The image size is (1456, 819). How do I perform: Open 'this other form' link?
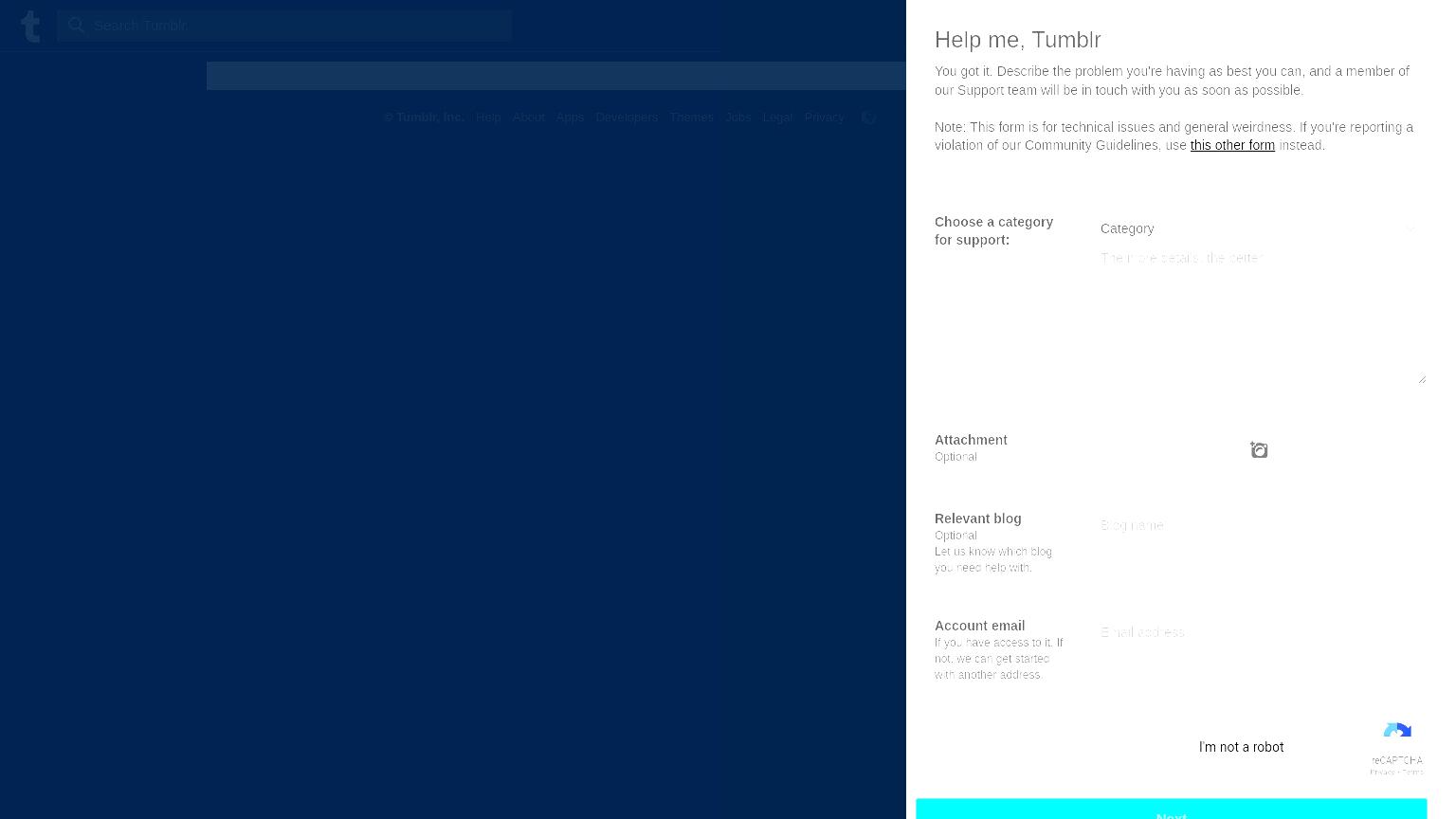coord(1232,145)
